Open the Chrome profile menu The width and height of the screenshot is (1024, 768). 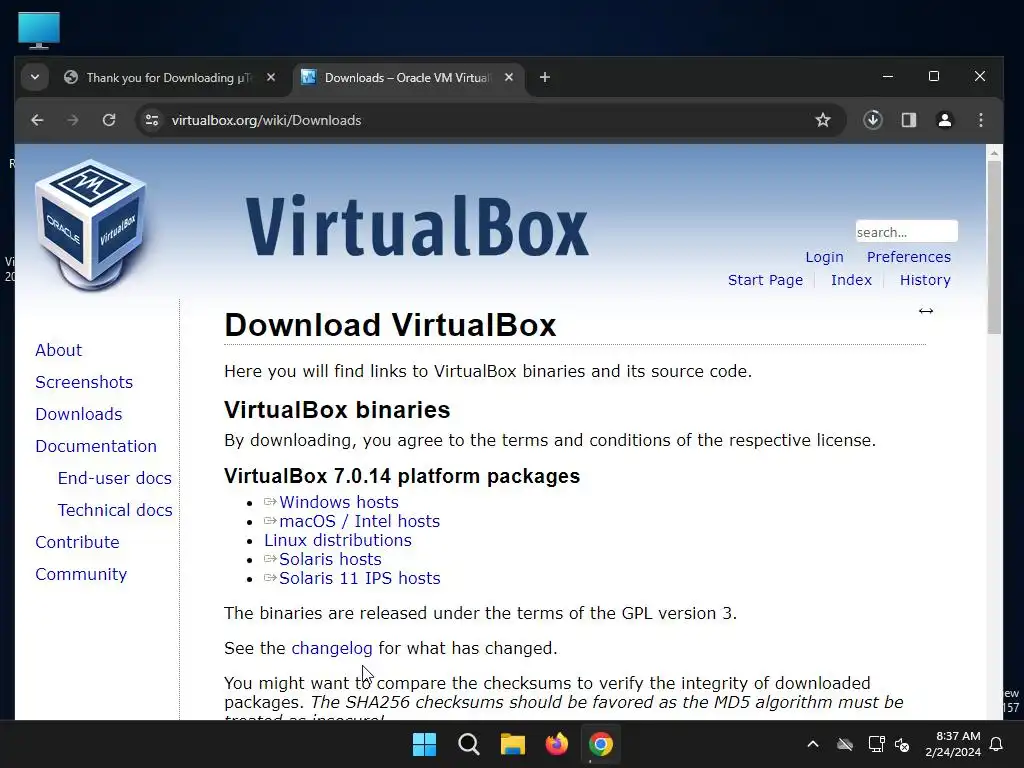[x=945, y=120]
